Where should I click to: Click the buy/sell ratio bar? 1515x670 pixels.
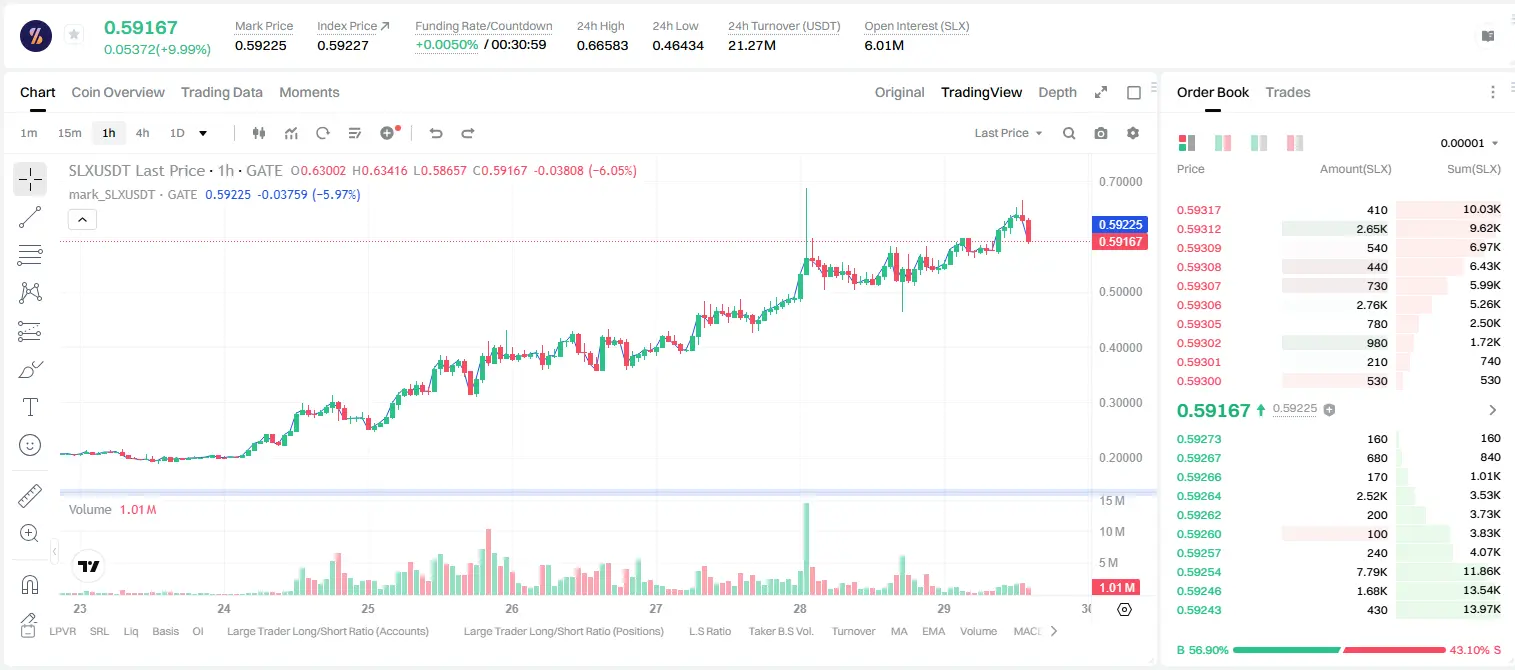click(x=1339, y=650)
